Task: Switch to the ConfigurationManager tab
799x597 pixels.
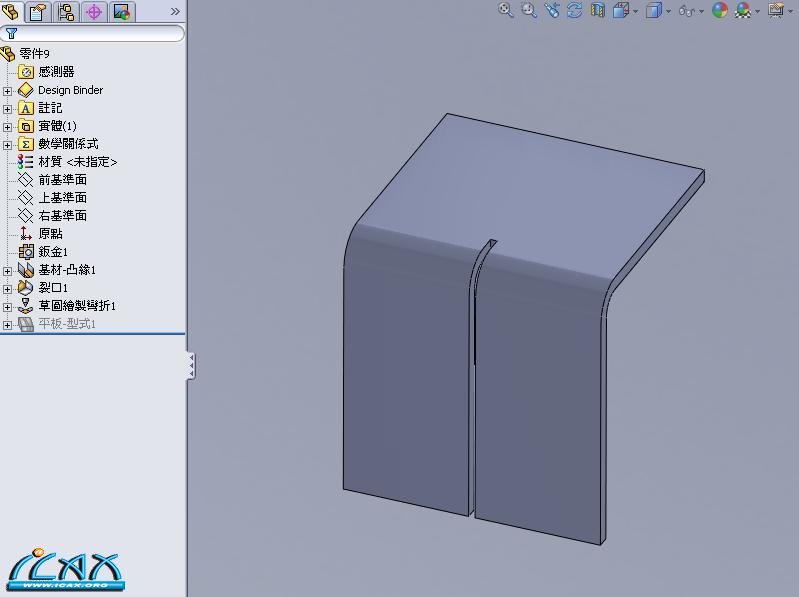Action: point(66,11)
